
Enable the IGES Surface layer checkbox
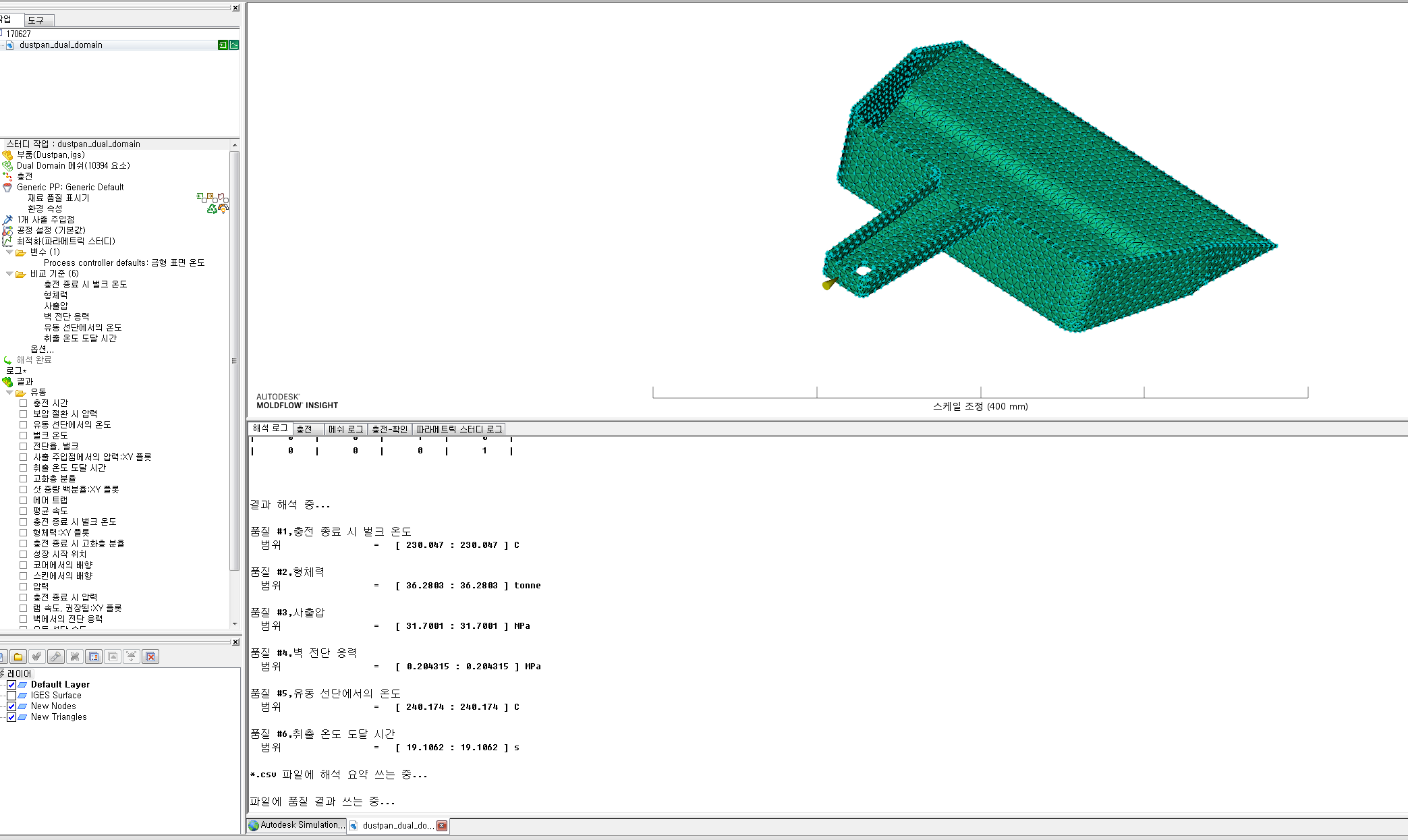coord(11,696)
